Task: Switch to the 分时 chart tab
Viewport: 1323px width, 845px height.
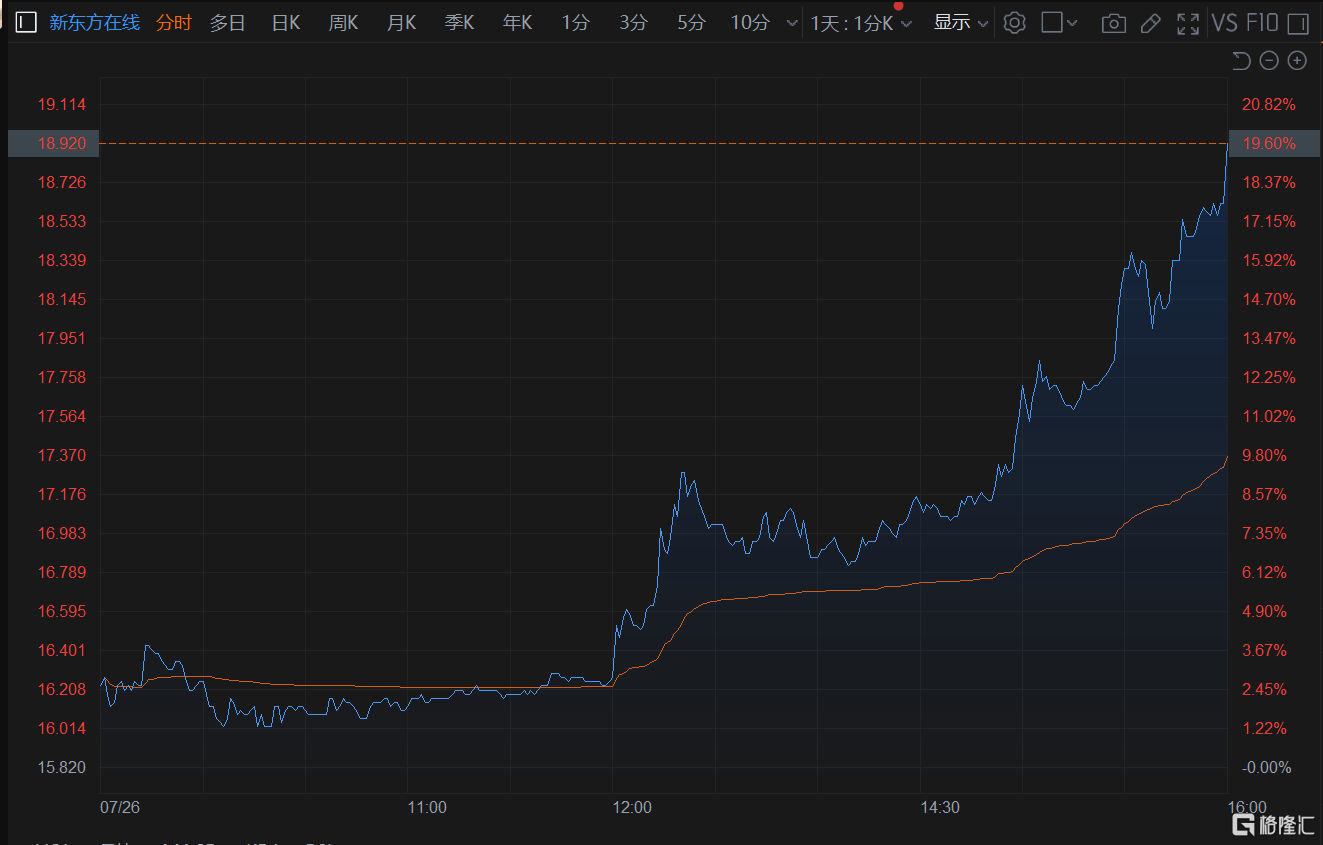Action: (x=174, y=22)
